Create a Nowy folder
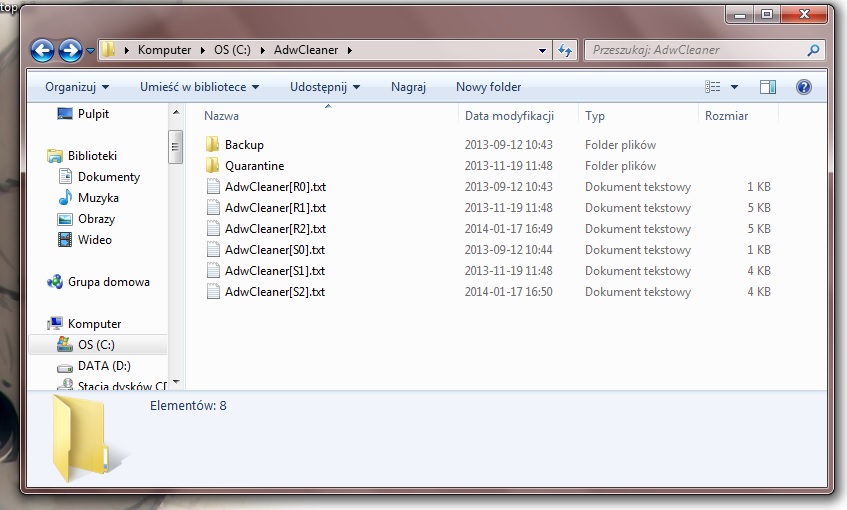Viewport: 847px width, 510px height. [x=488, y=87]
